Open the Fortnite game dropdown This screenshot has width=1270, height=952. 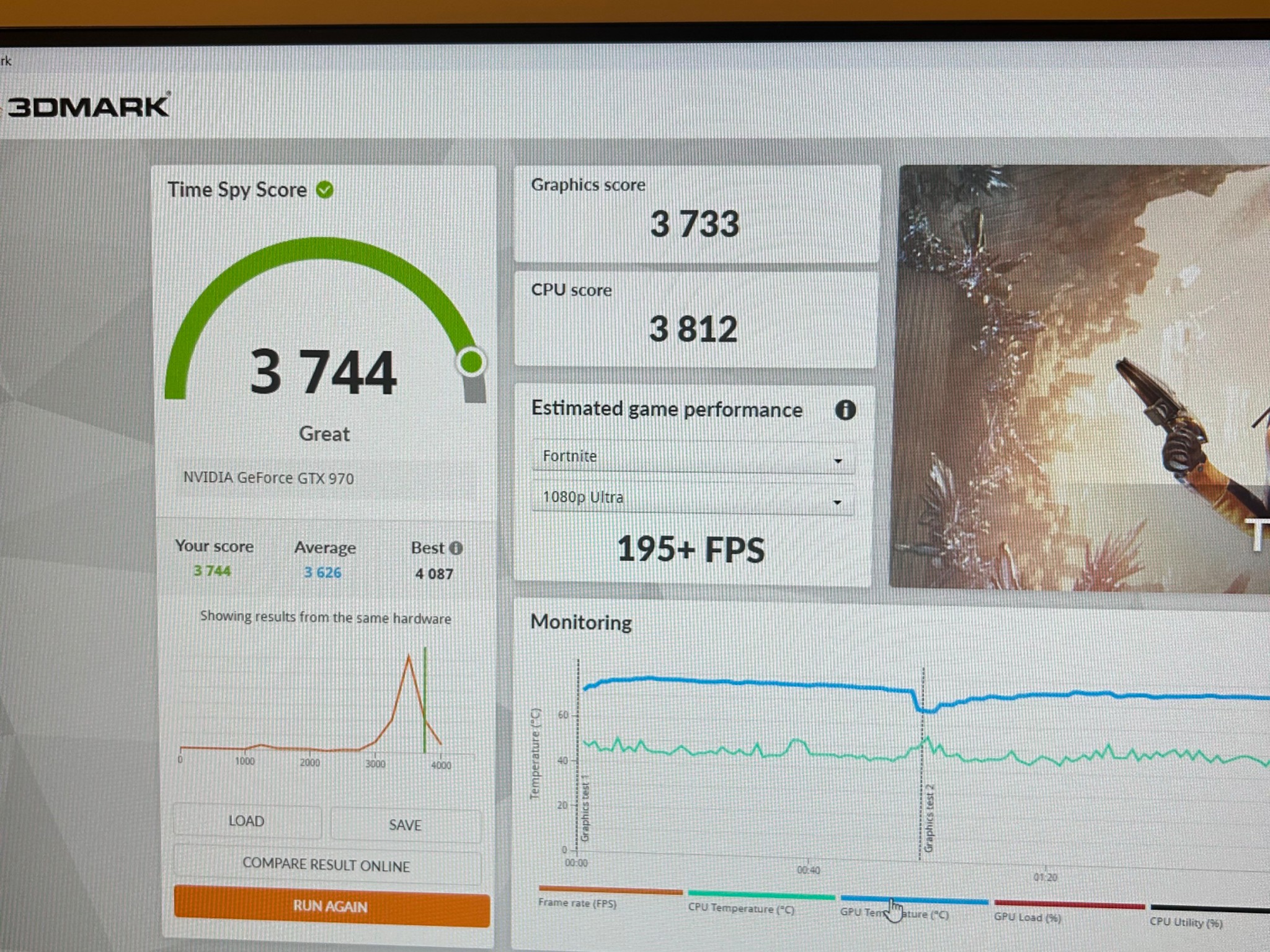click(x=692, y=457)
